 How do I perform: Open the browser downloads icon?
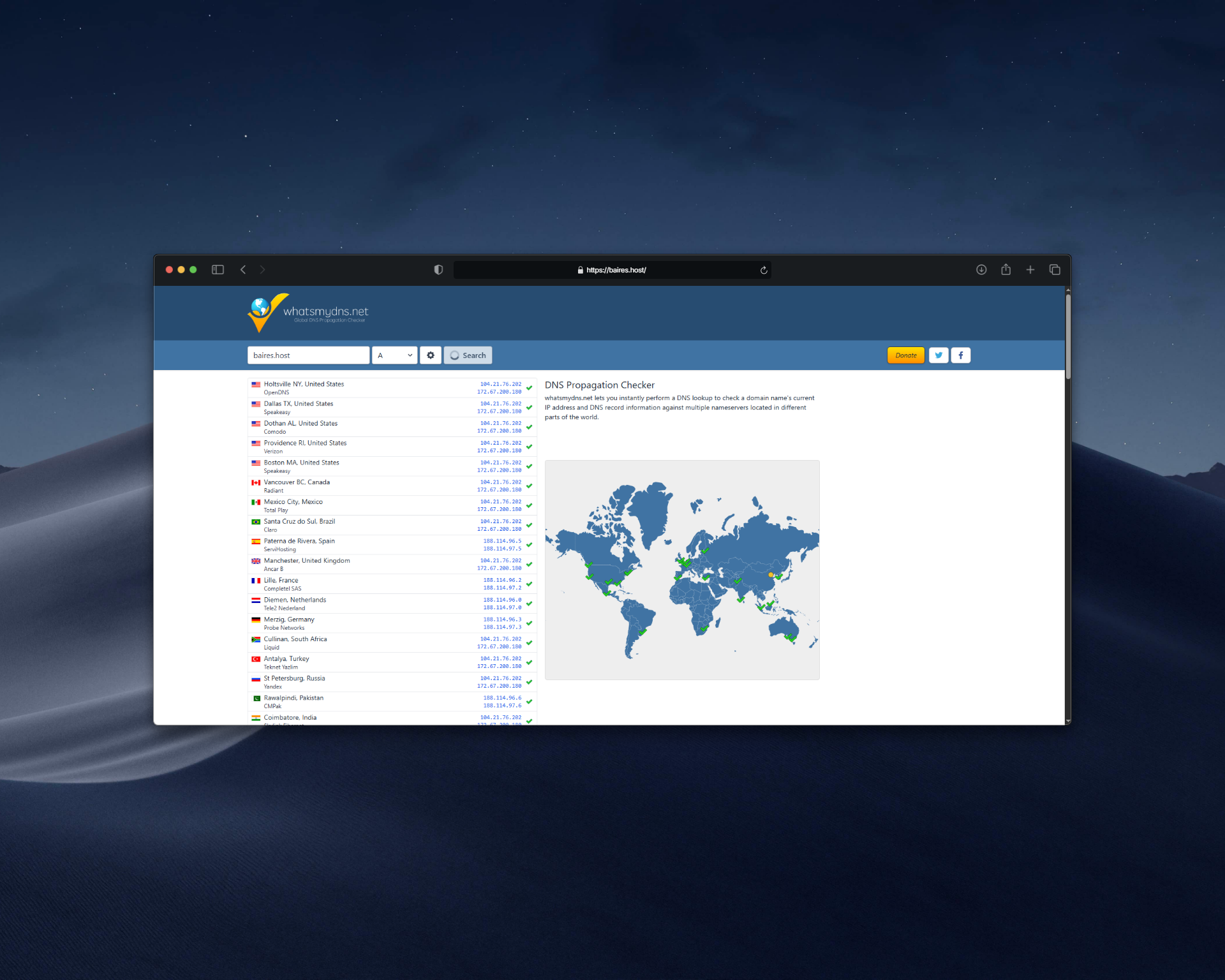point(981,269)
